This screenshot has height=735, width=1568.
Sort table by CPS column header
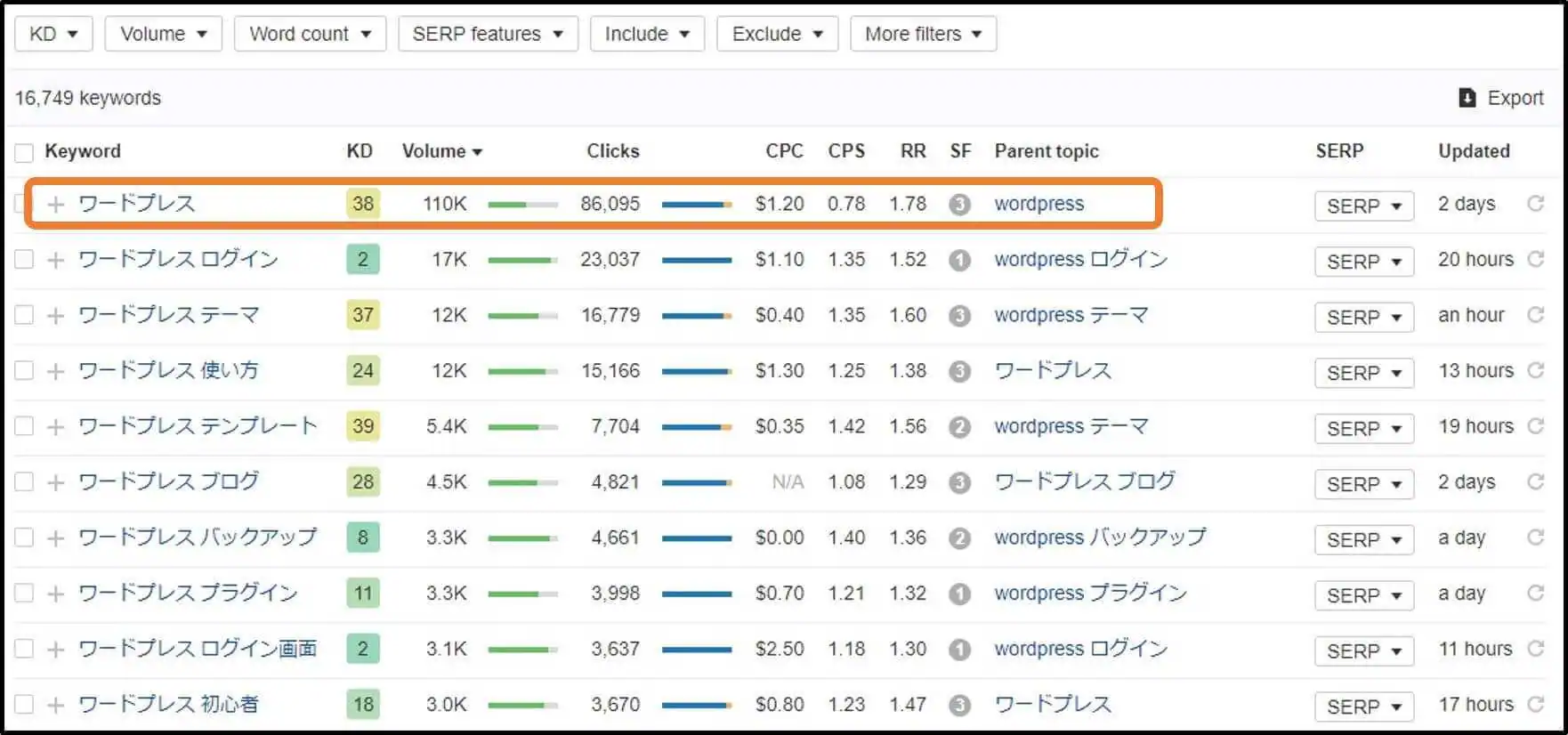846,151
